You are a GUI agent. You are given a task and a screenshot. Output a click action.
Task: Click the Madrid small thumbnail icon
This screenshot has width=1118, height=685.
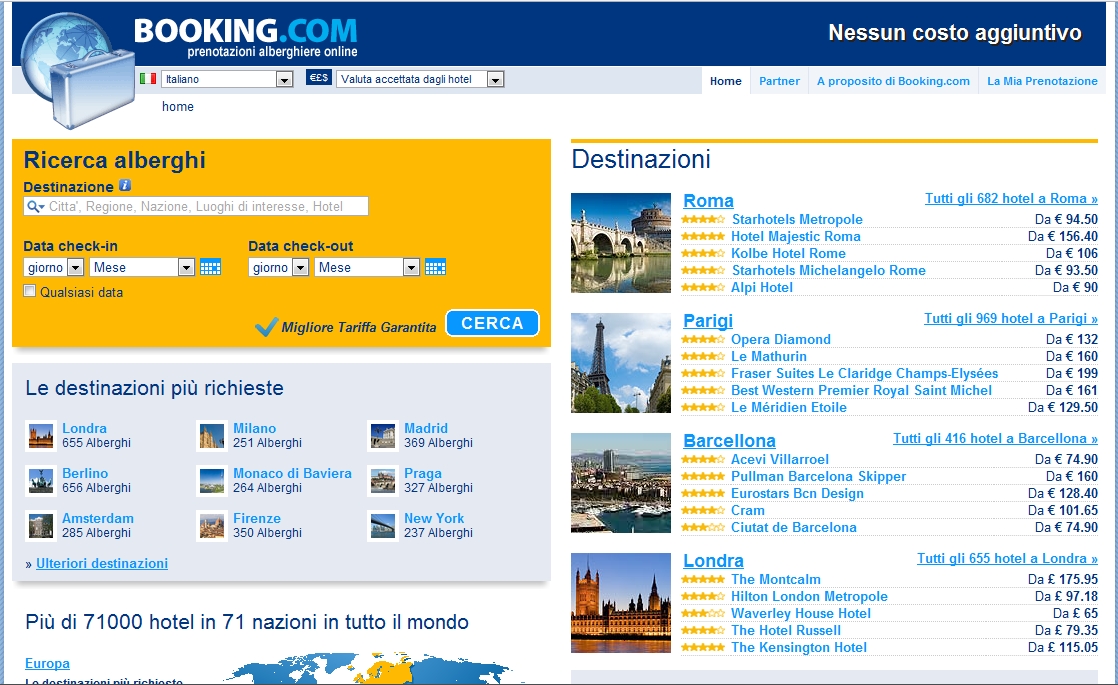click(383, 436)
